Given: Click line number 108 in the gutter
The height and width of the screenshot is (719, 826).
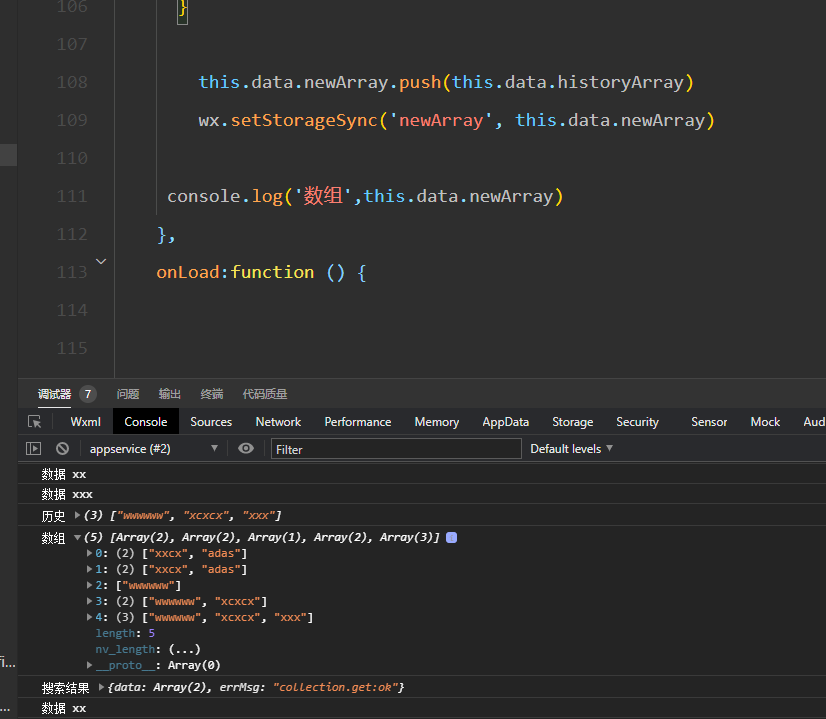Looking at the screenshot, I should (72, 82).
